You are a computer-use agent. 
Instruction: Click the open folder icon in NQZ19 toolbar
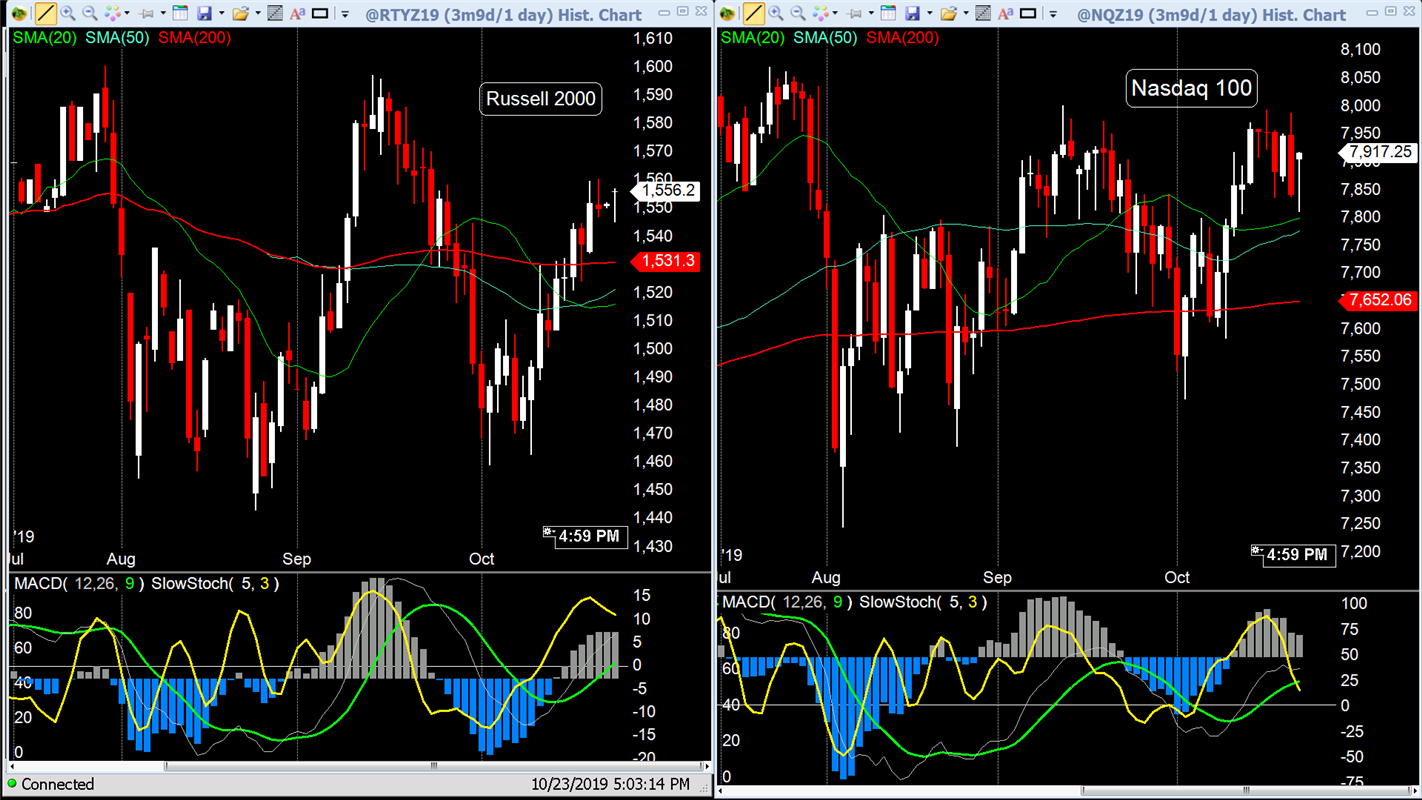click(948, 14)
